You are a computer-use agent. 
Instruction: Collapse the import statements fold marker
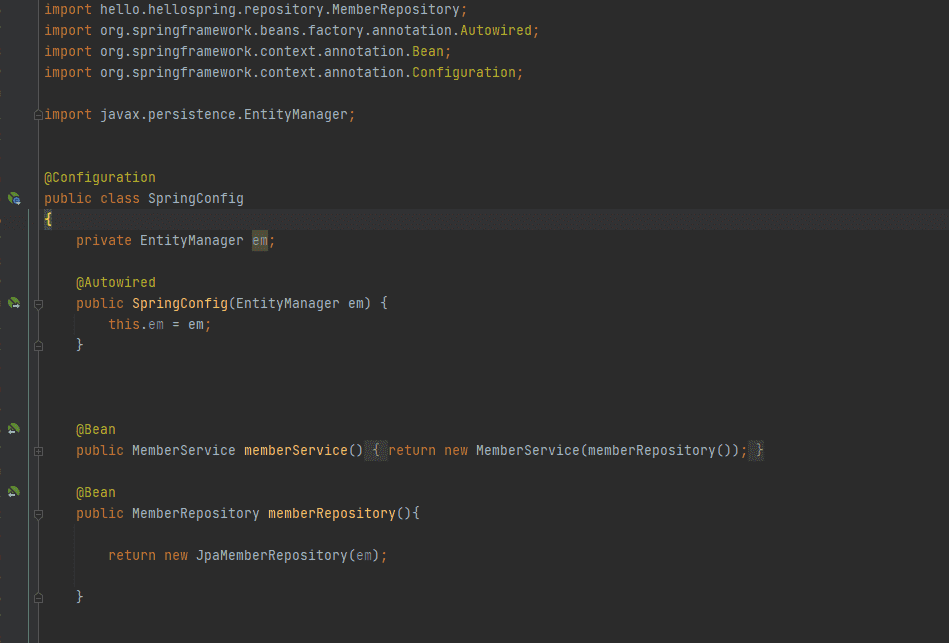click(38, 114)
